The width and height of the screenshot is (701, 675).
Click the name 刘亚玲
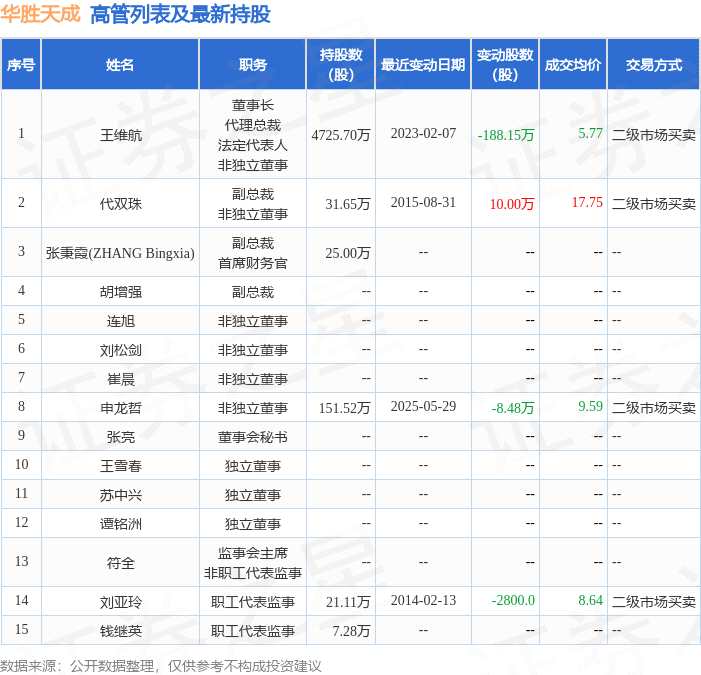(121, 603)
